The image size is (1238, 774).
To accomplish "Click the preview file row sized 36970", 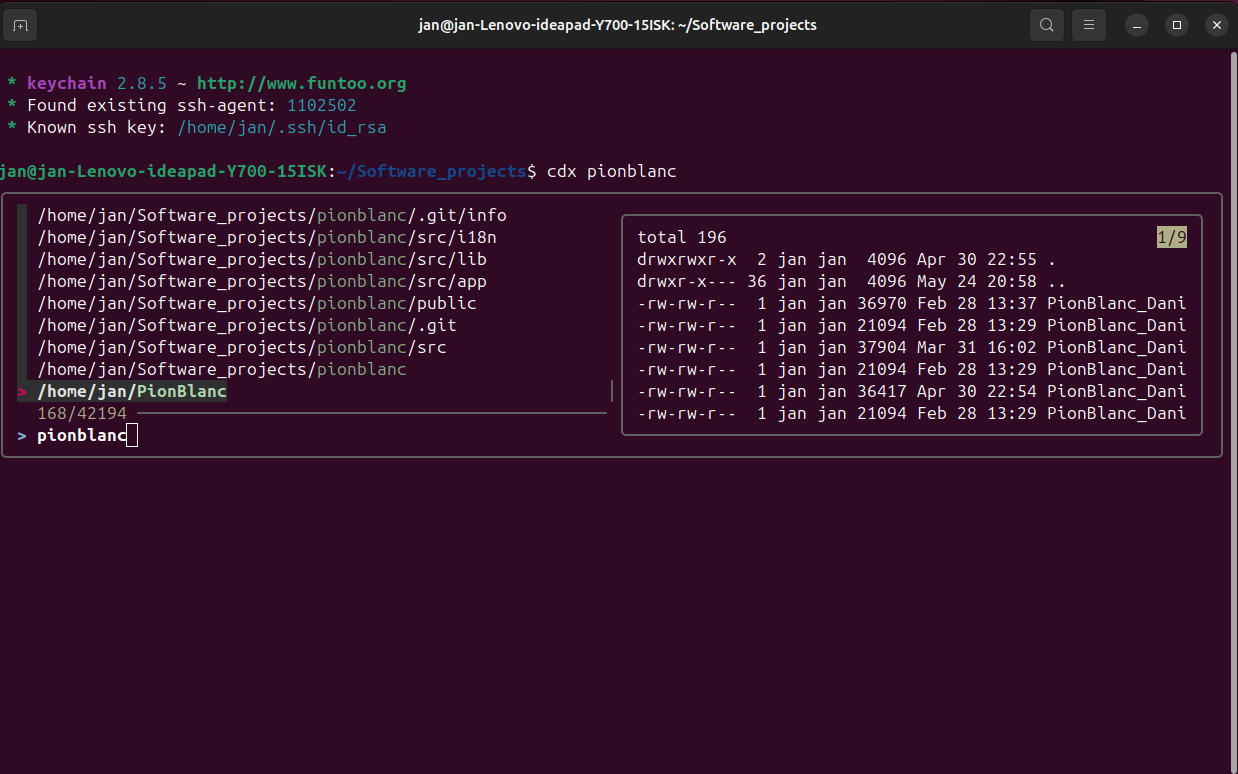I will coord(912,303).
